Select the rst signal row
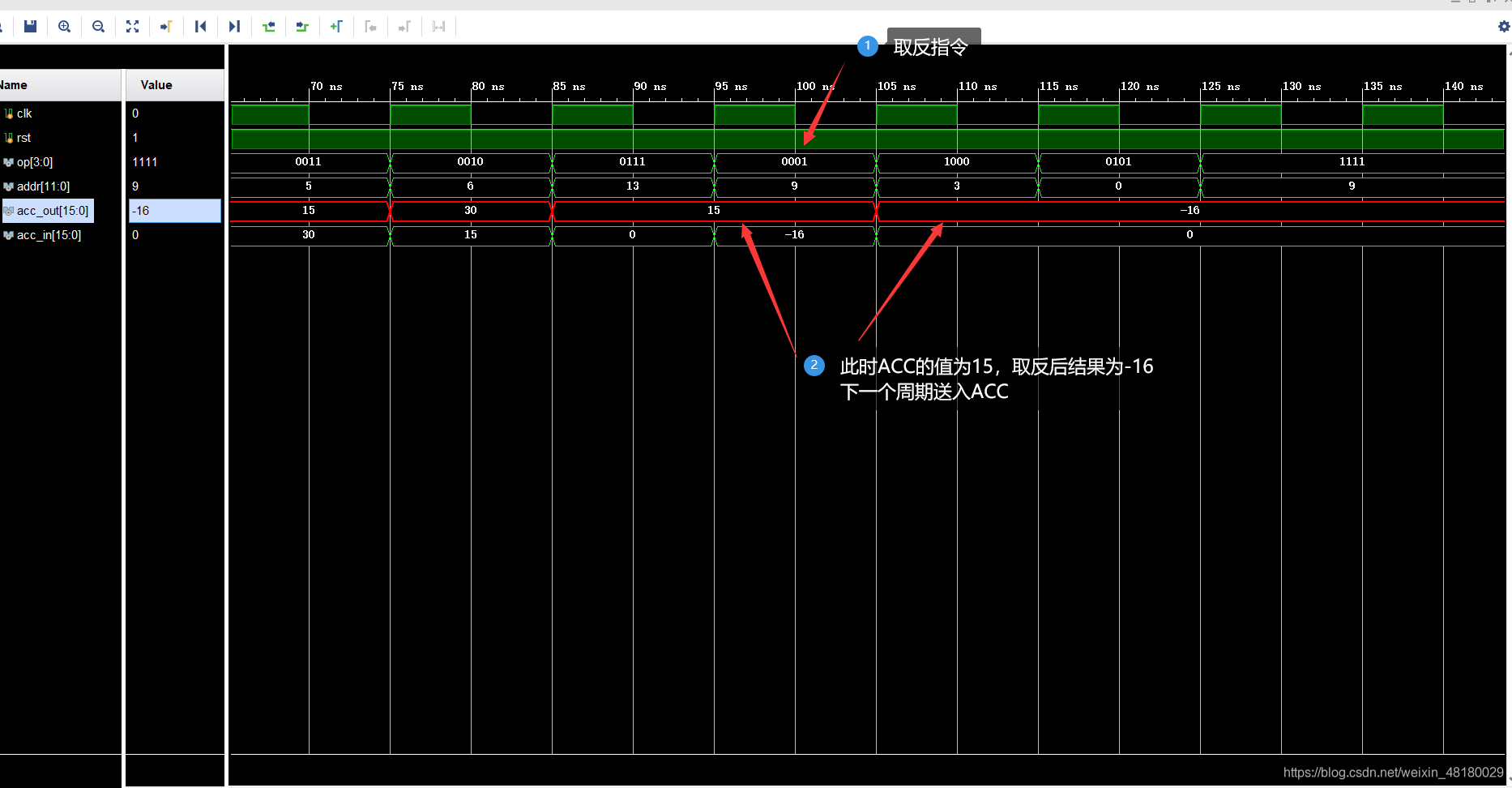 pos(61,138)
